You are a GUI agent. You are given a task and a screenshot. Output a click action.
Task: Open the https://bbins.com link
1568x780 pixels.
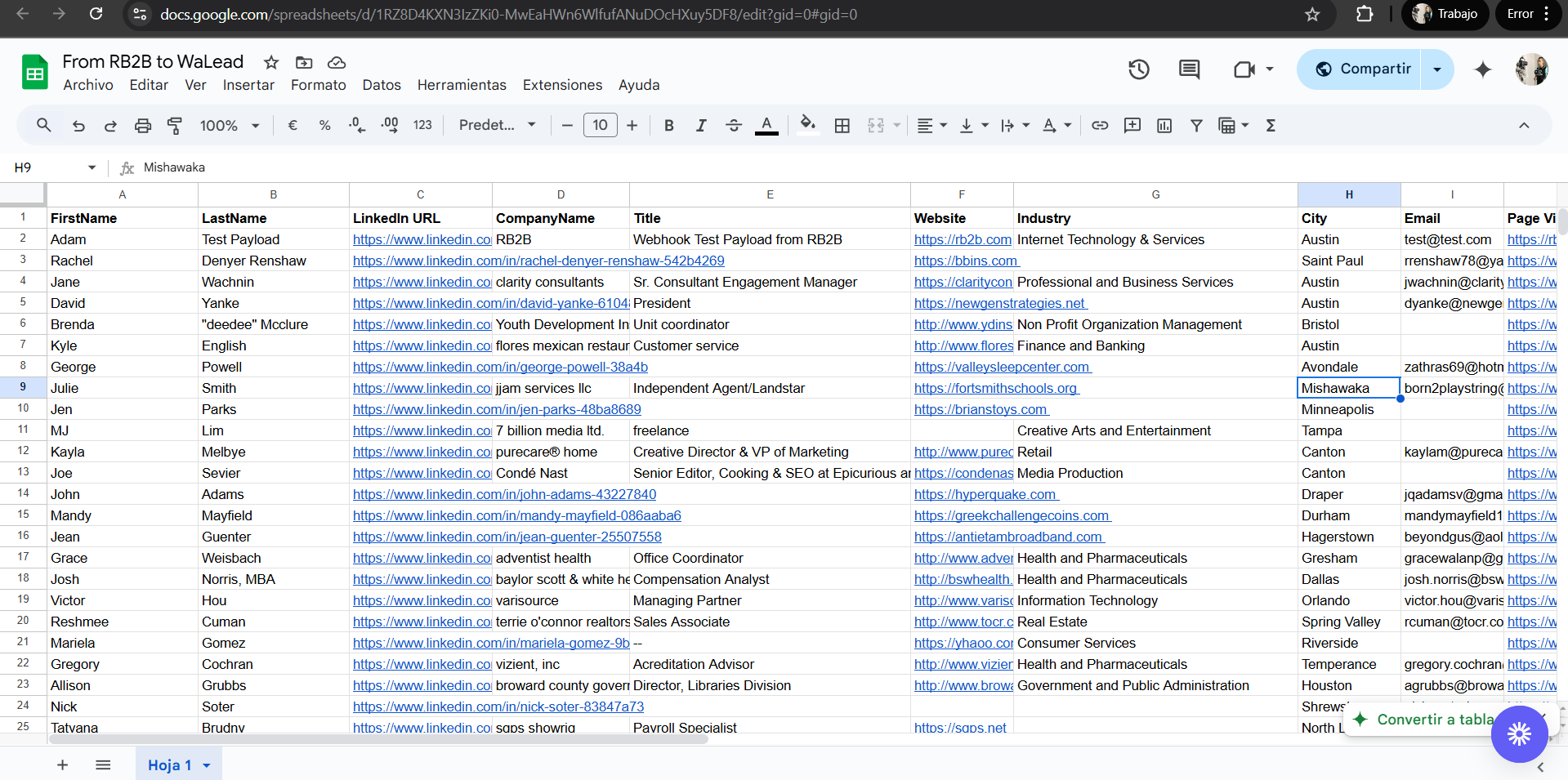point(967,261)
